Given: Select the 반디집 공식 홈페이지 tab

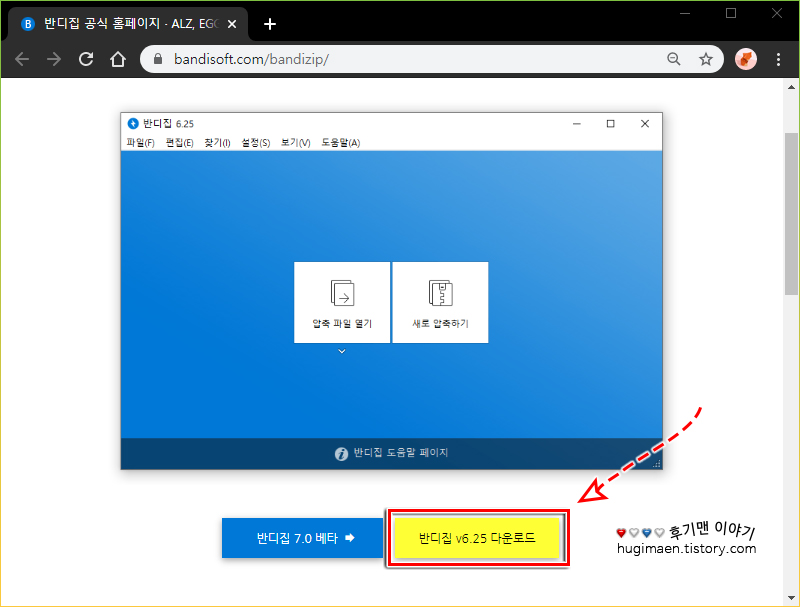Looking at the screenshot, I should [x=128, y=24].
